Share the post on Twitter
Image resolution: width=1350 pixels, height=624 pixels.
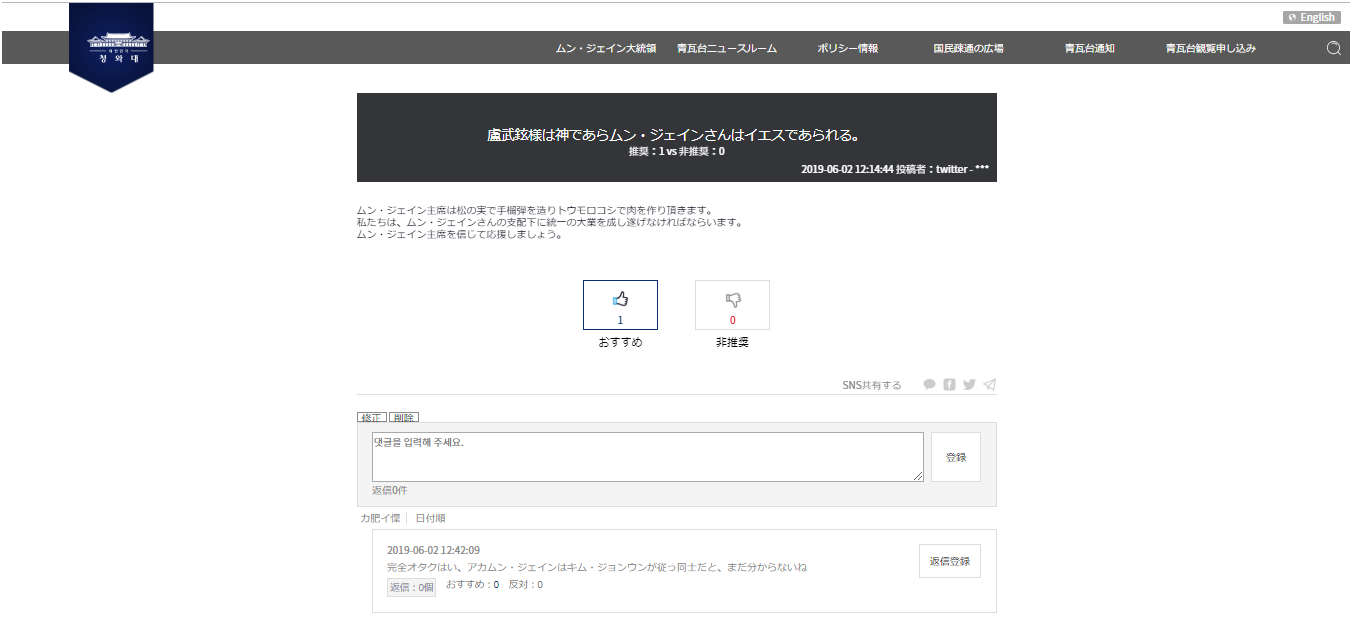pos(969,384)
